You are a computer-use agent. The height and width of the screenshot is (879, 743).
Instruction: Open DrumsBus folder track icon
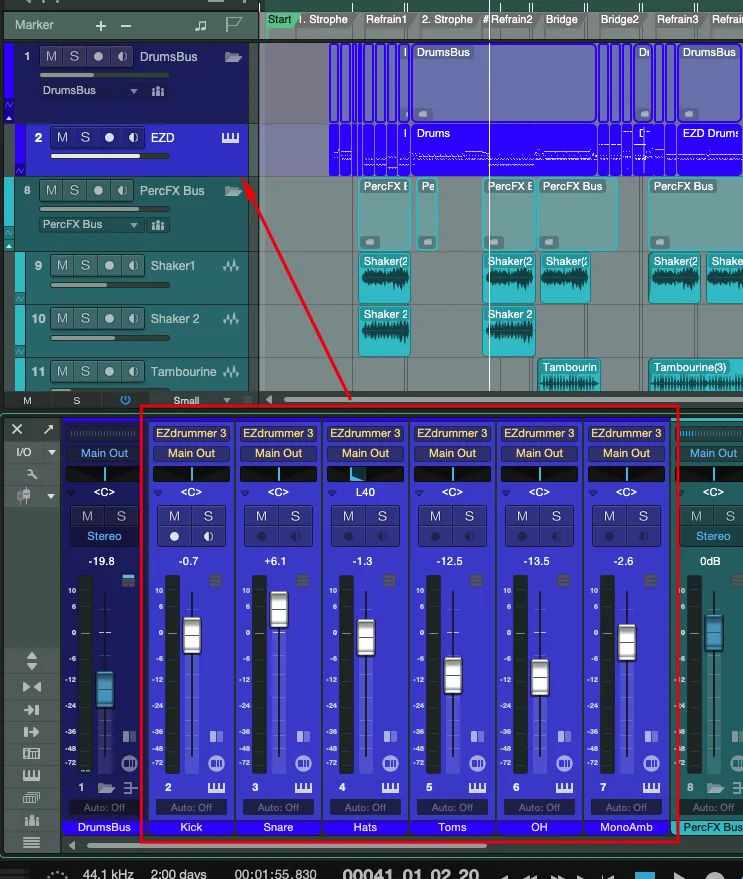tap(233, 57)
